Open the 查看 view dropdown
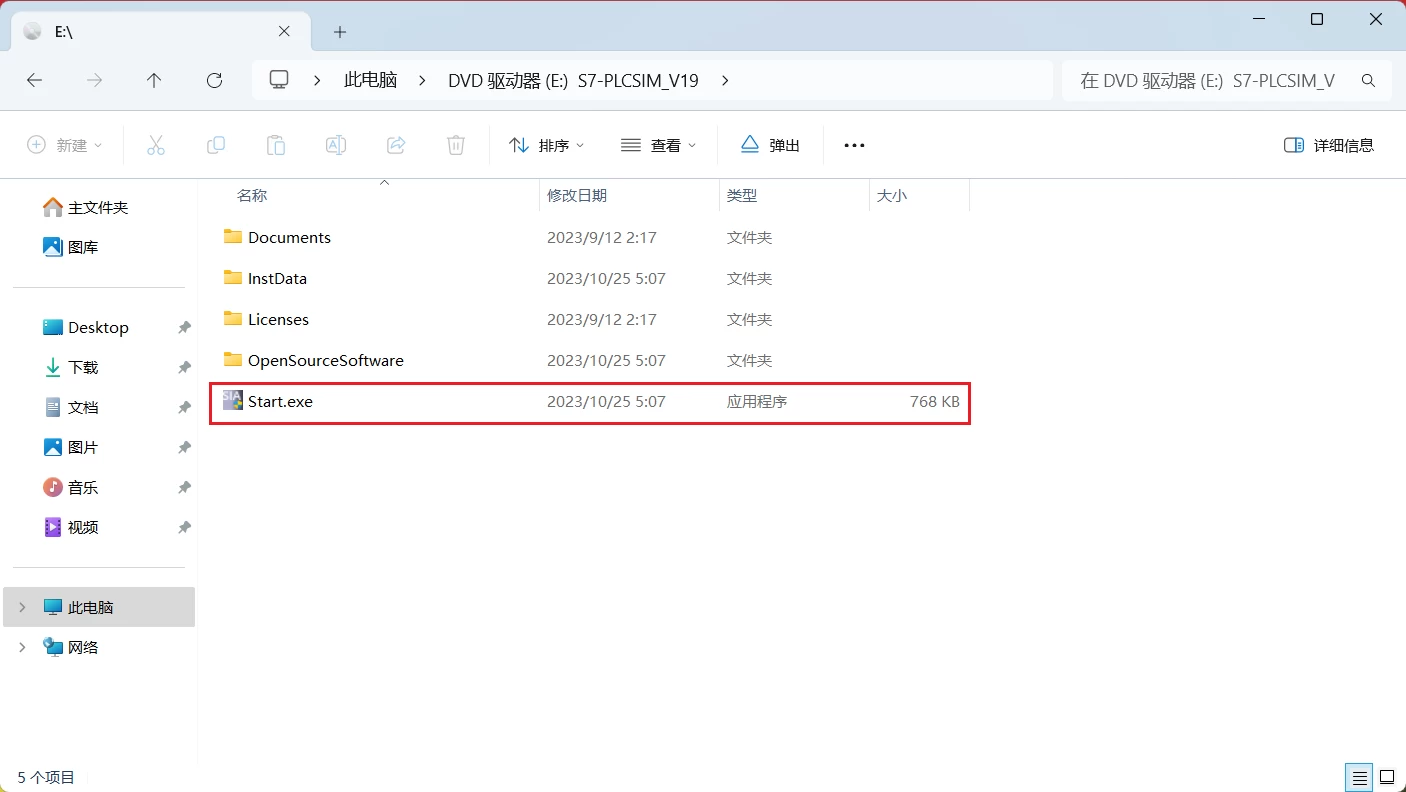 (659, 145)
